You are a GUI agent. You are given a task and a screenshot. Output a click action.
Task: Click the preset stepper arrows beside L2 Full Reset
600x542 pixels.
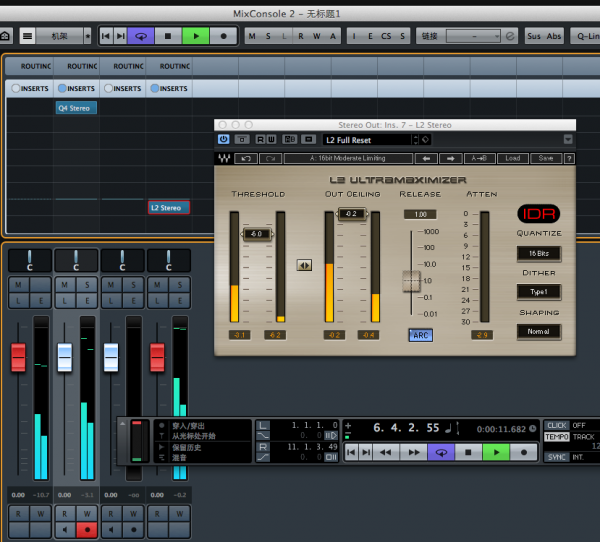[416, 140]
